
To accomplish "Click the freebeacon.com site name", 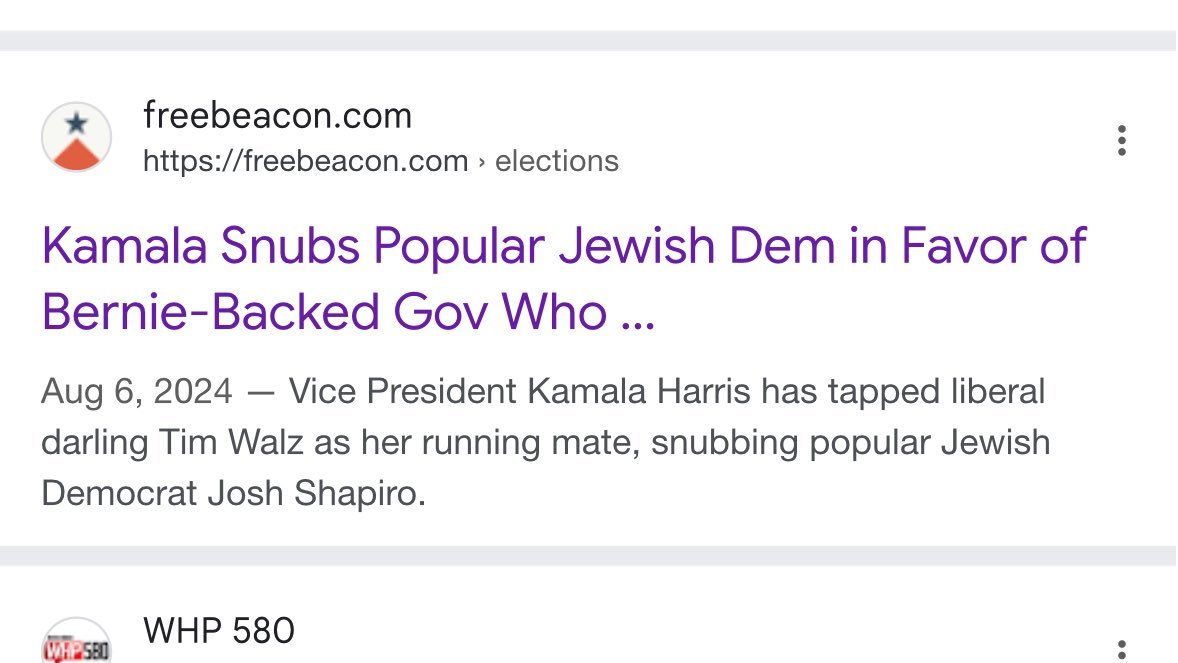I will 277,116.
